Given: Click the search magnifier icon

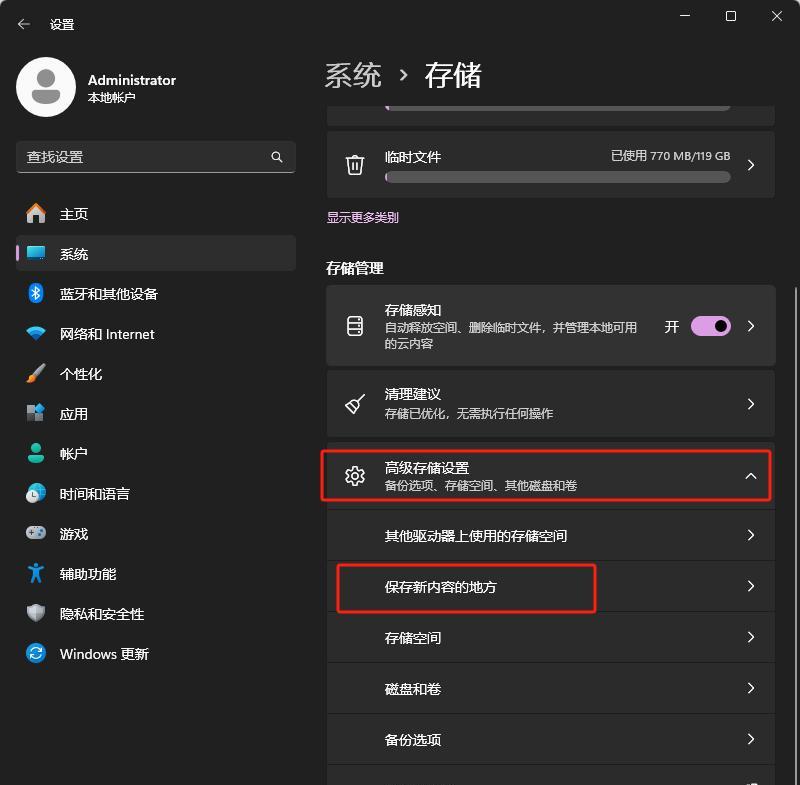Looking at the screenshot, I should point(277,157).
